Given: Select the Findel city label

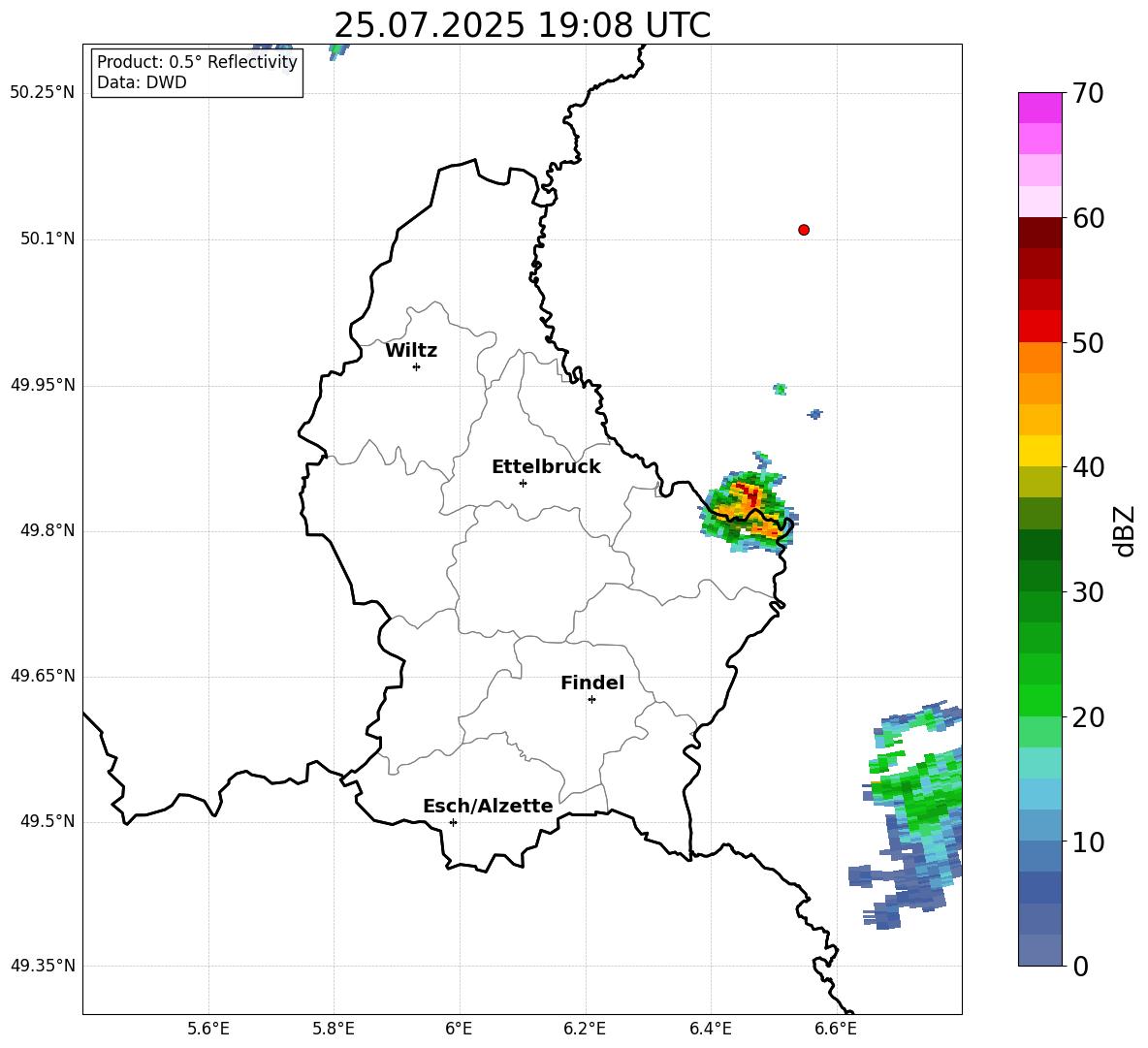Looking at the screenshot, I should 592,683.
